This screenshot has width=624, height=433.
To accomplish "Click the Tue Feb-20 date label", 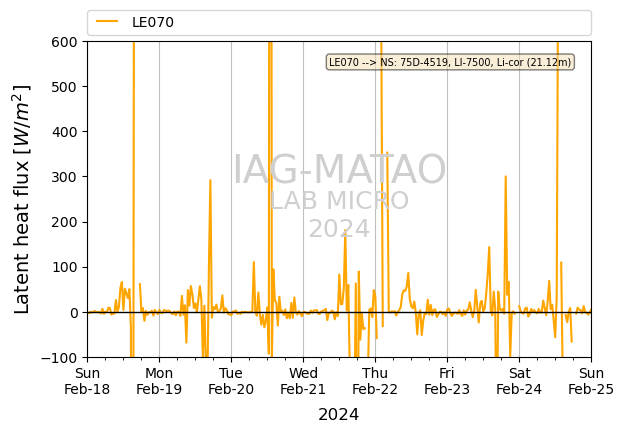I will click(x=231, y=381).
